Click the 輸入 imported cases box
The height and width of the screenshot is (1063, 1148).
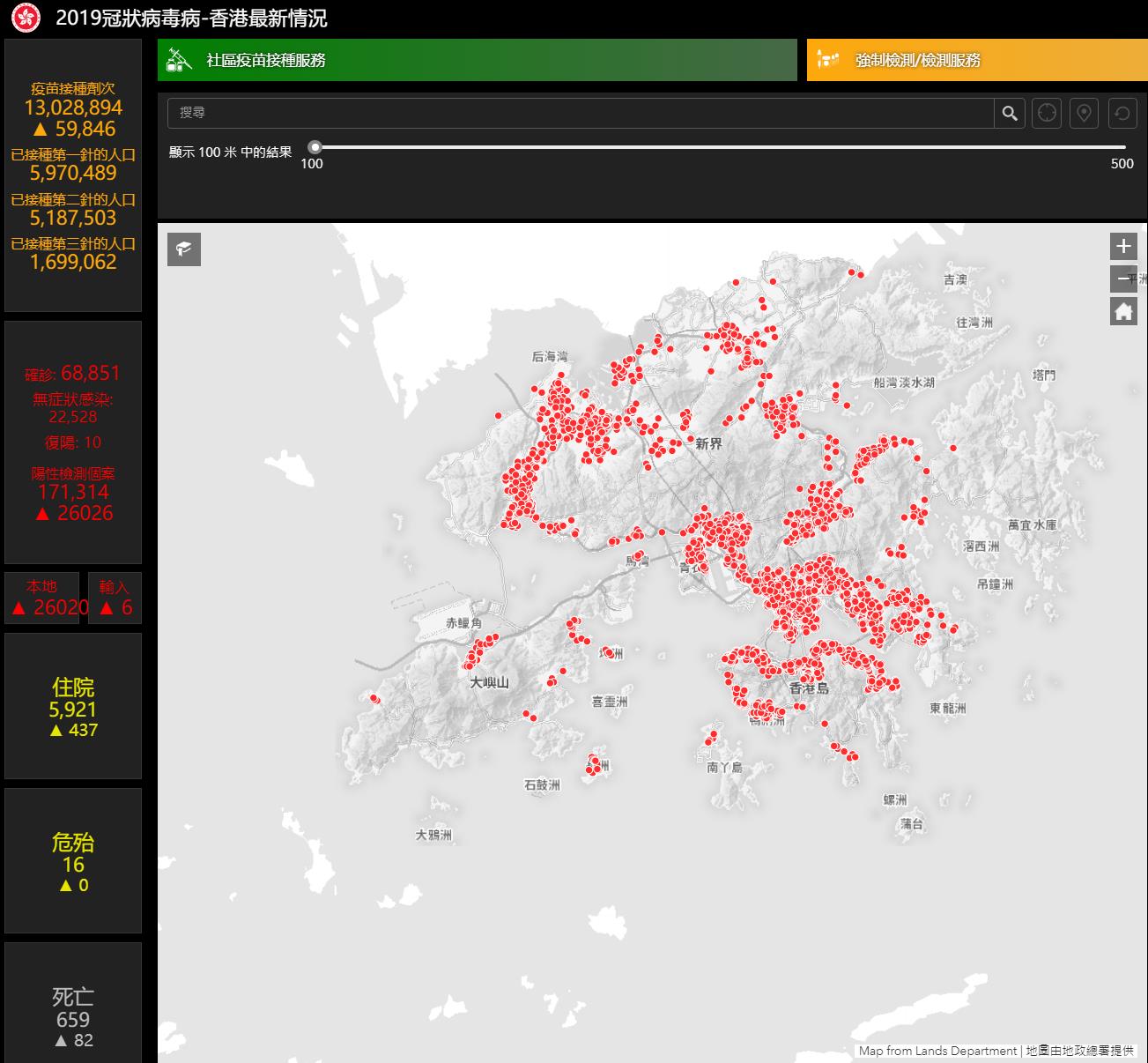(x=115, y=598)
